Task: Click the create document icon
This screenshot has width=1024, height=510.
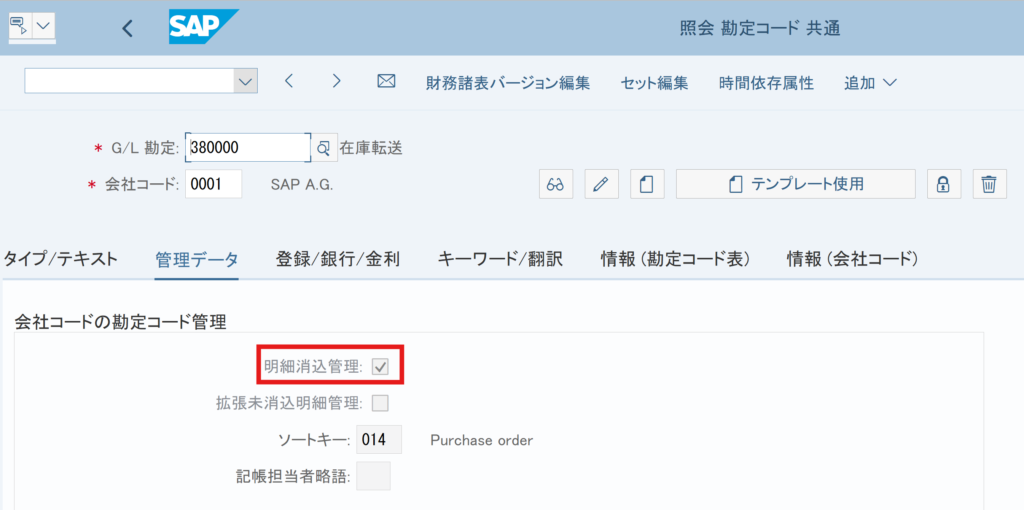Action: pyautogui.click(x=647, y=184)
